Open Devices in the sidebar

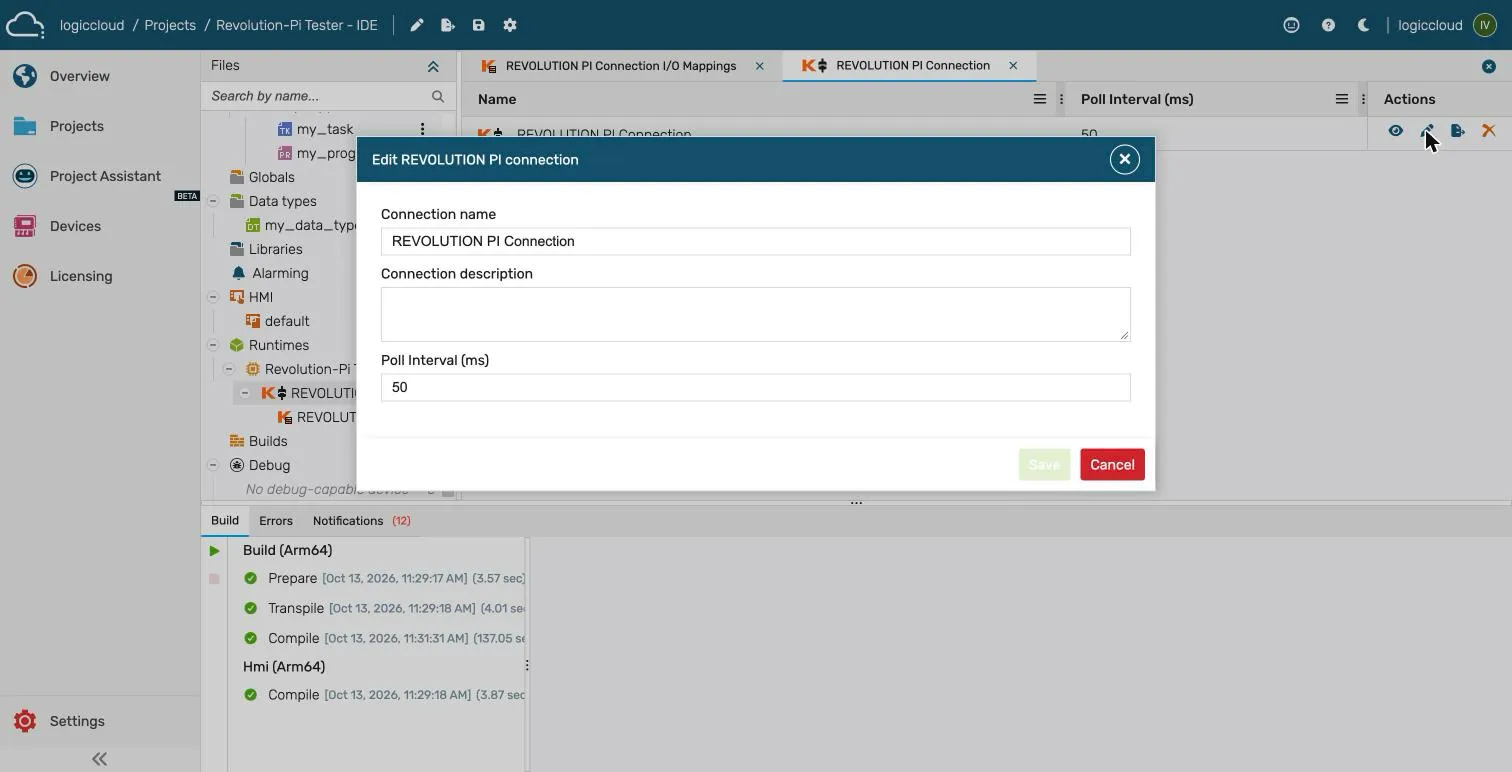tap(100, 226)
